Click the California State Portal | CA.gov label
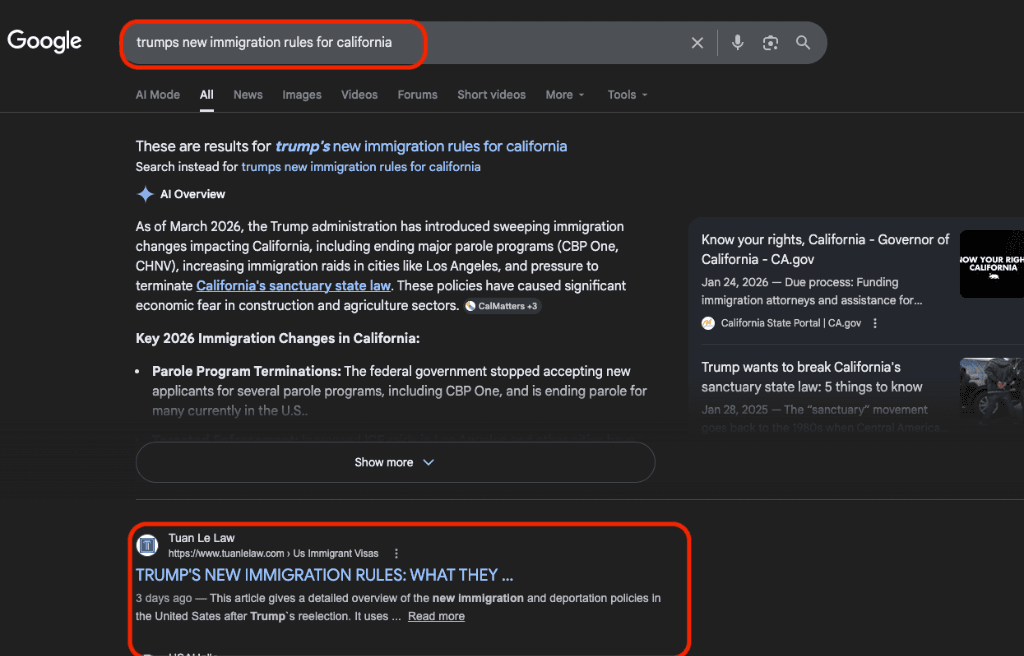The width and height of the screenshot is (1024, 656). [791, 323]
